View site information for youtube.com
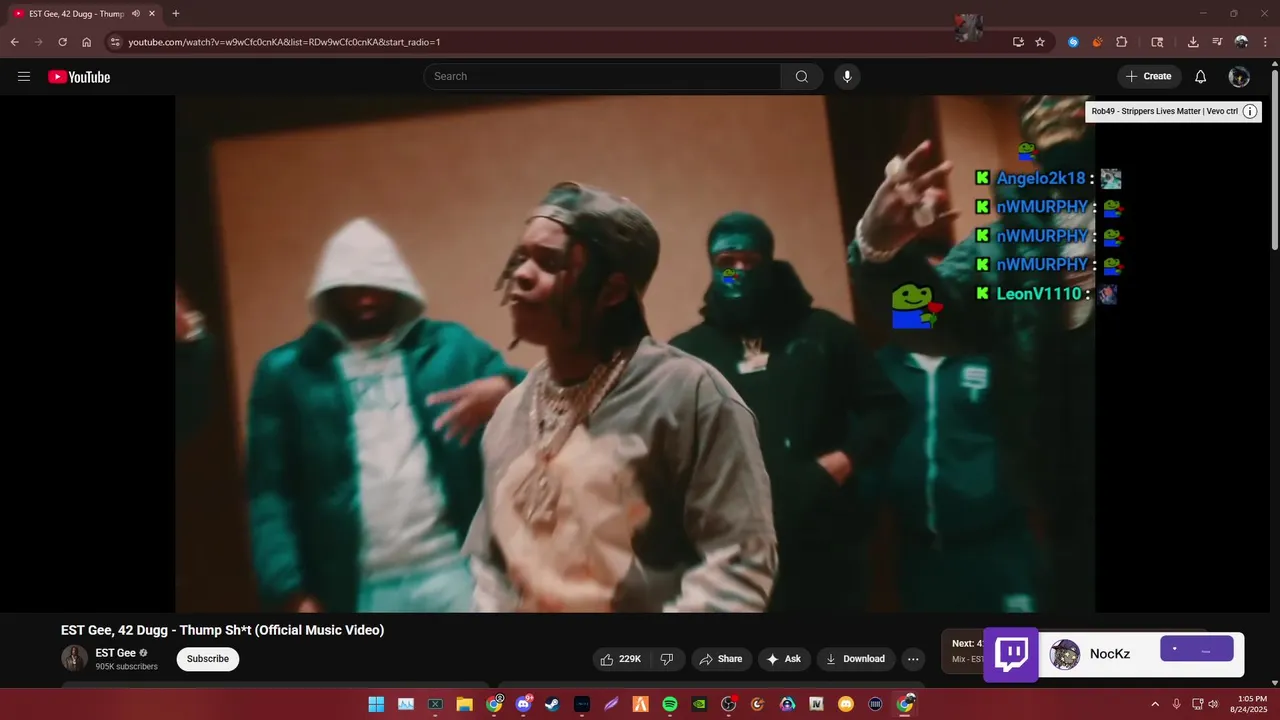 [115, 42]
